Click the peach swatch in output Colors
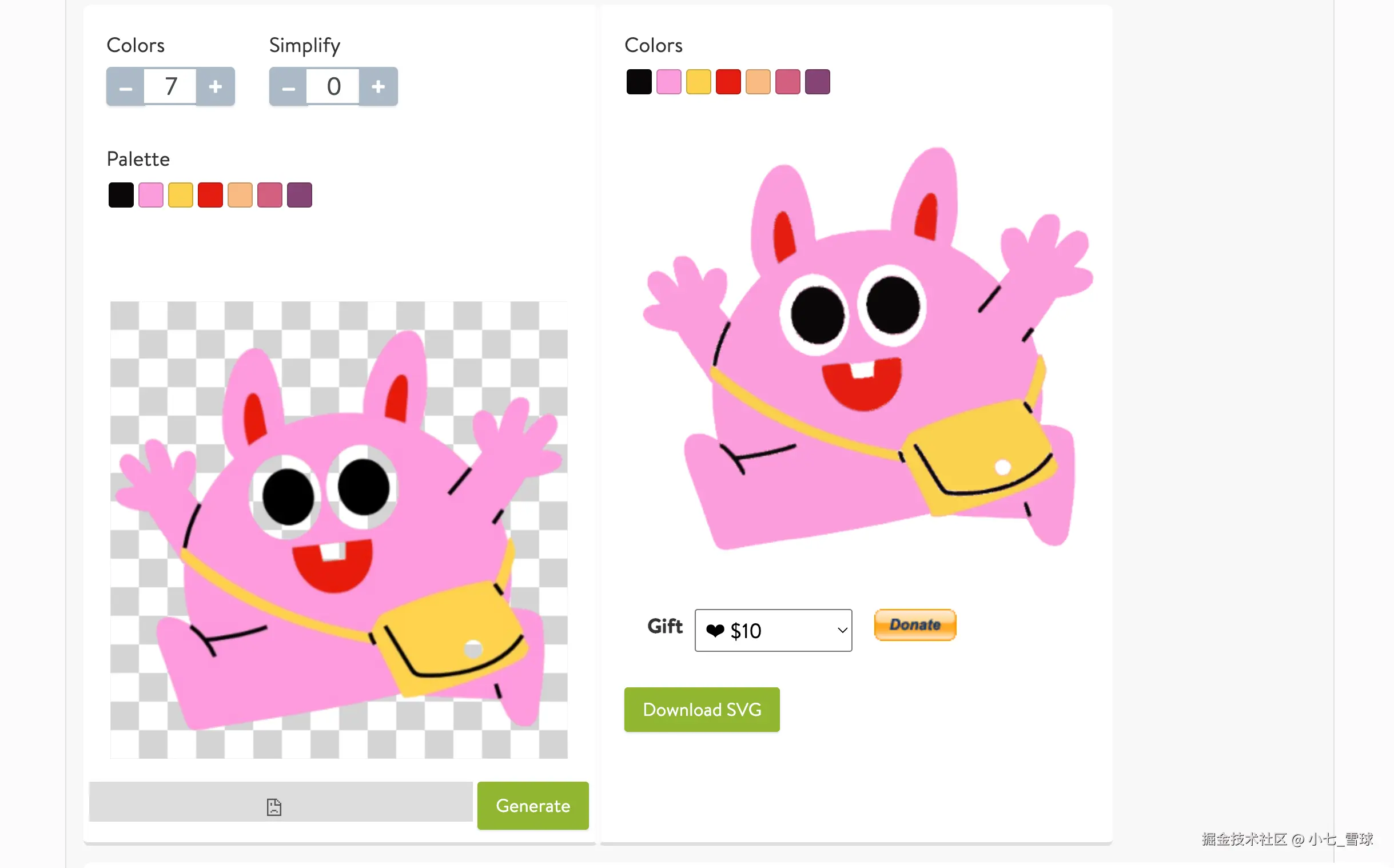This screenshot has height=868, width=1394. 758,82
